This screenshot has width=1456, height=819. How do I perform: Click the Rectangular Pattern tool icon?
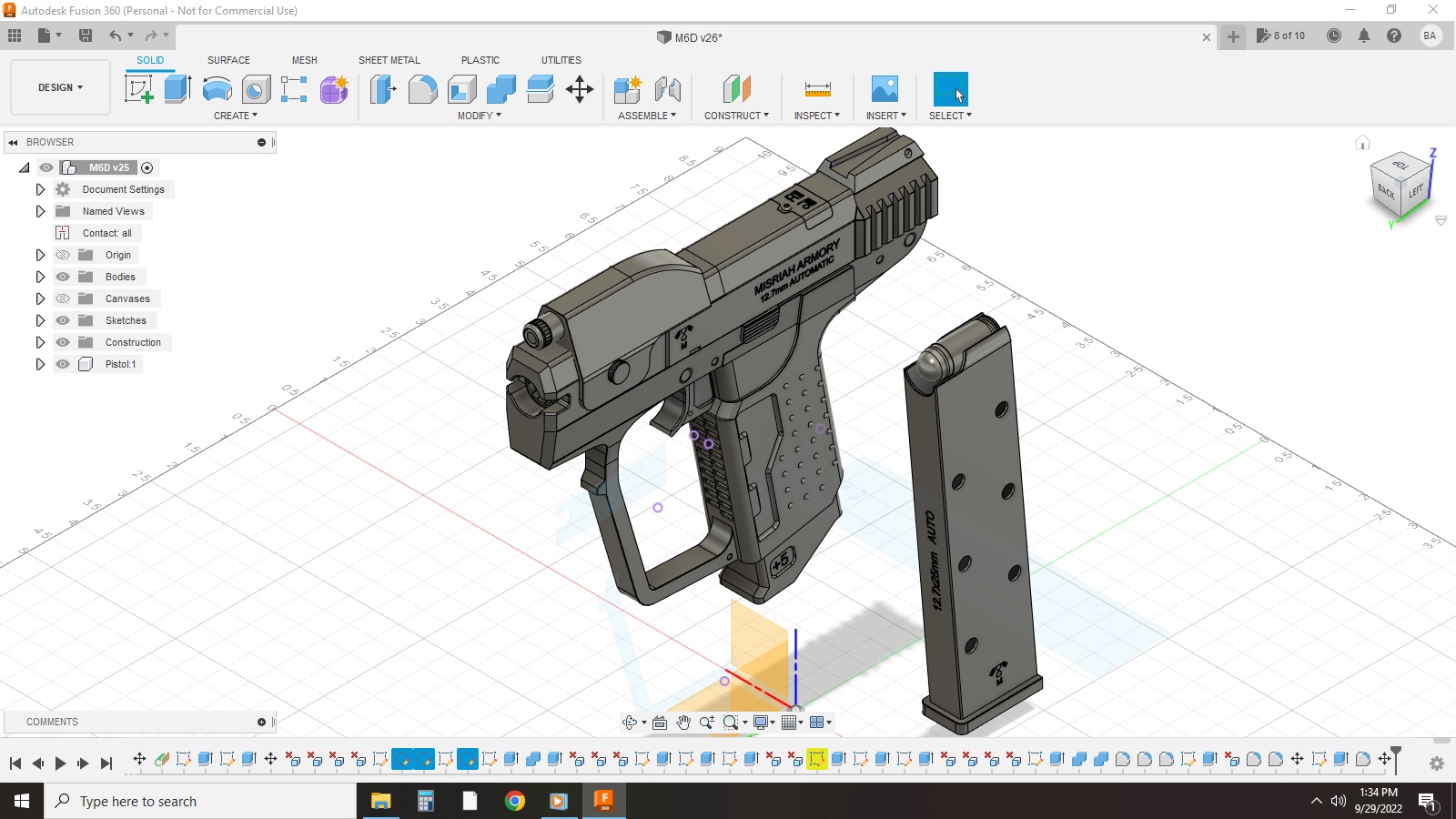[294, 89]
